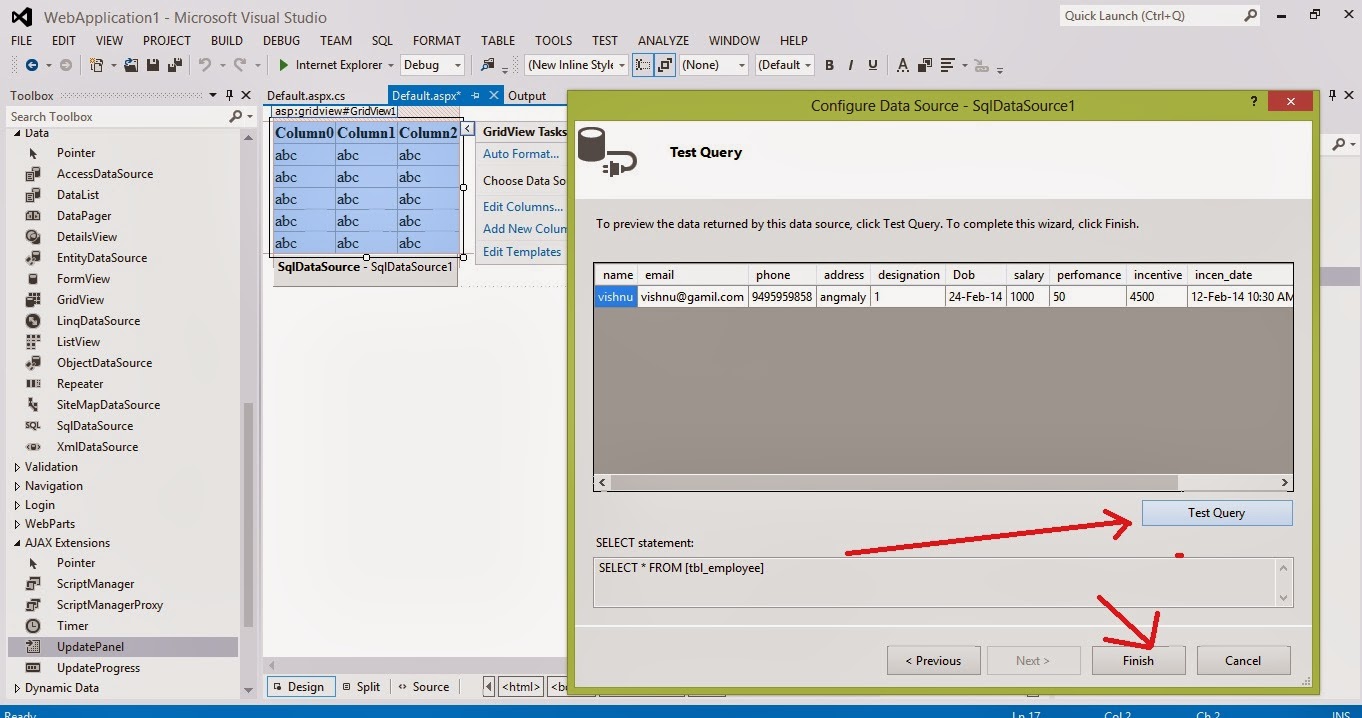
Task: Click the Save All toolbar icon
Action: 174,65
